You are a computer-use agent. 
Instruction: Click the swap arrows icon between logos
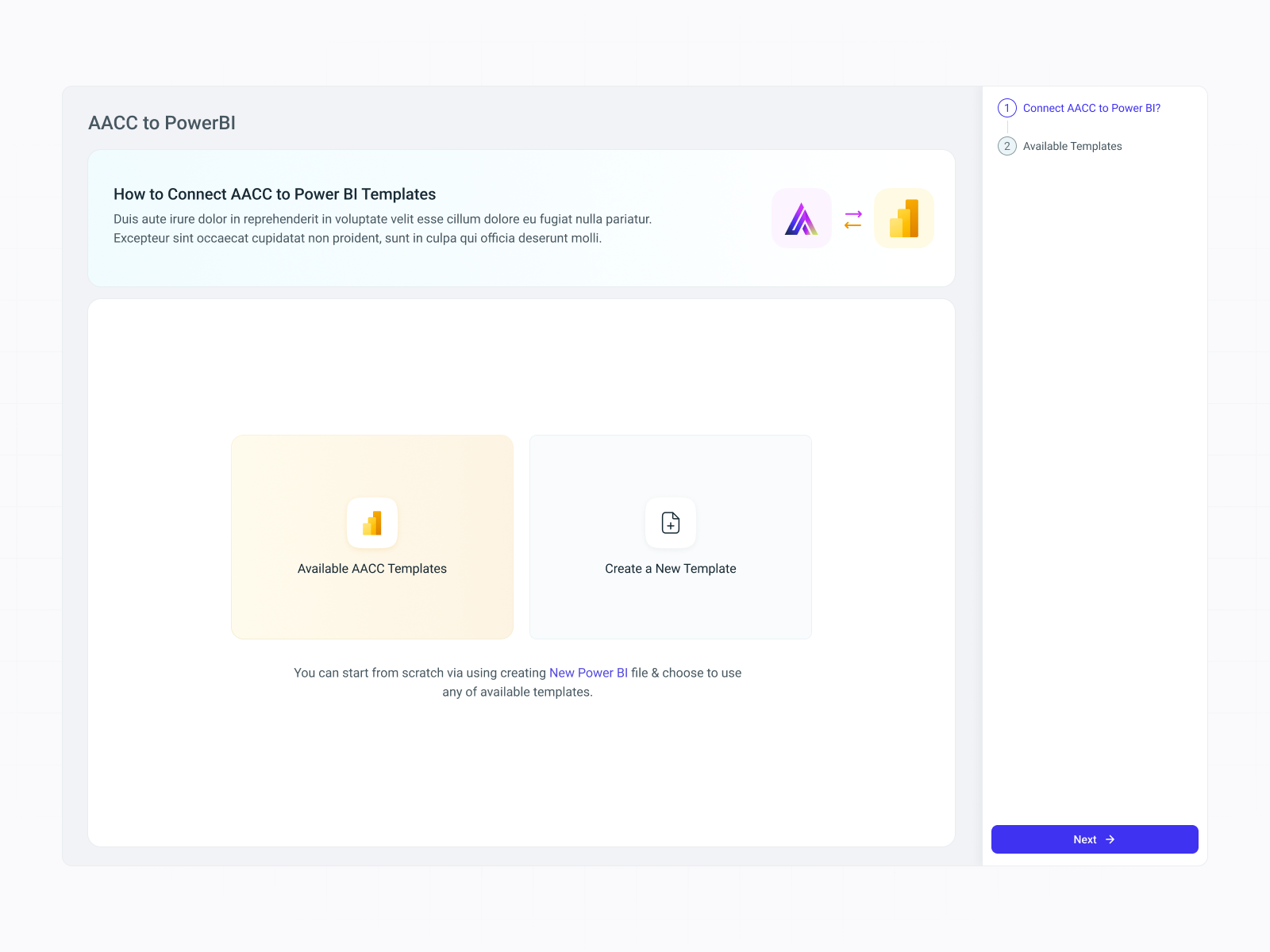[853, 219]
